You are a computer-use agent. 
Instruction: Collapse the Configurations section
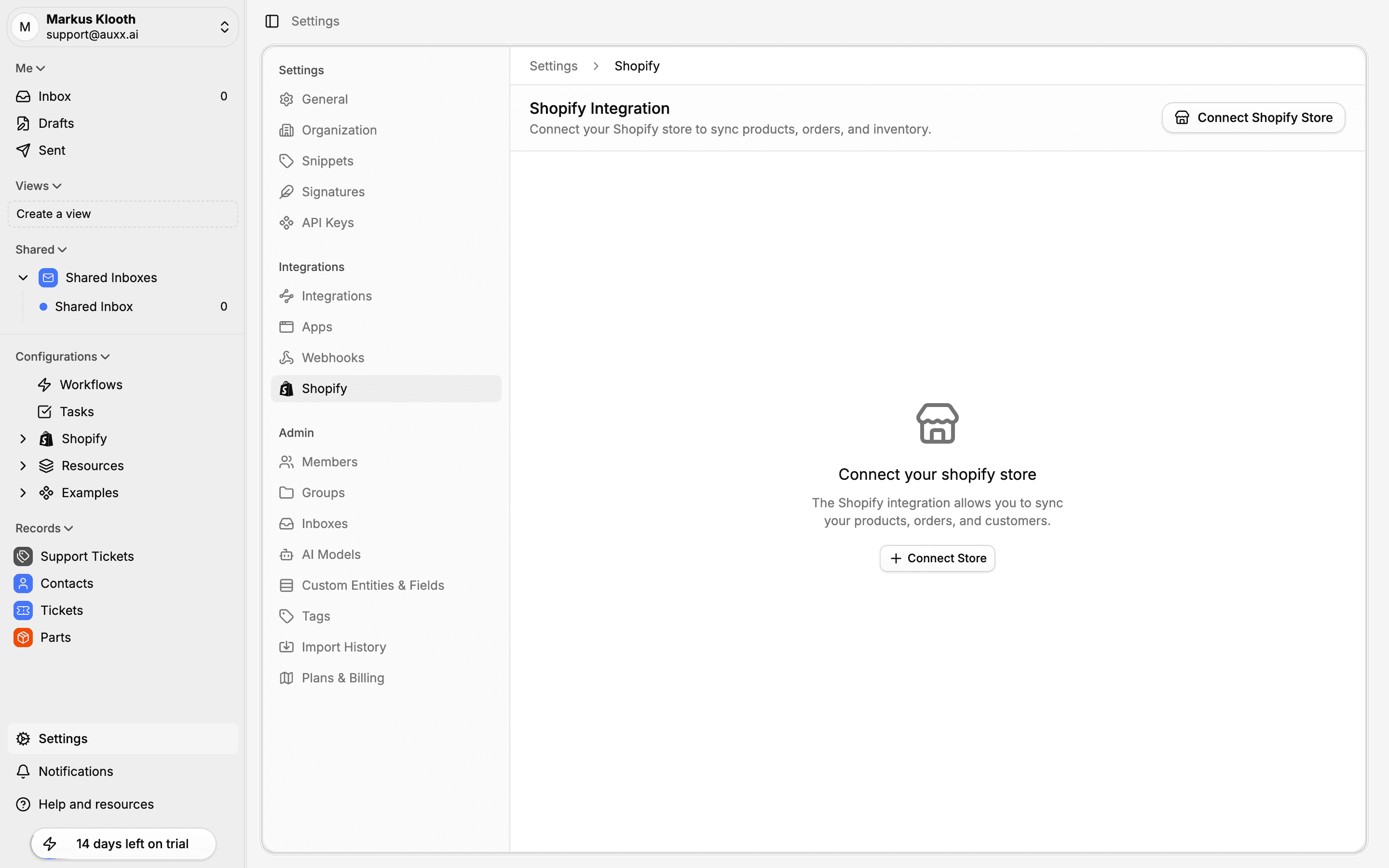63,356
